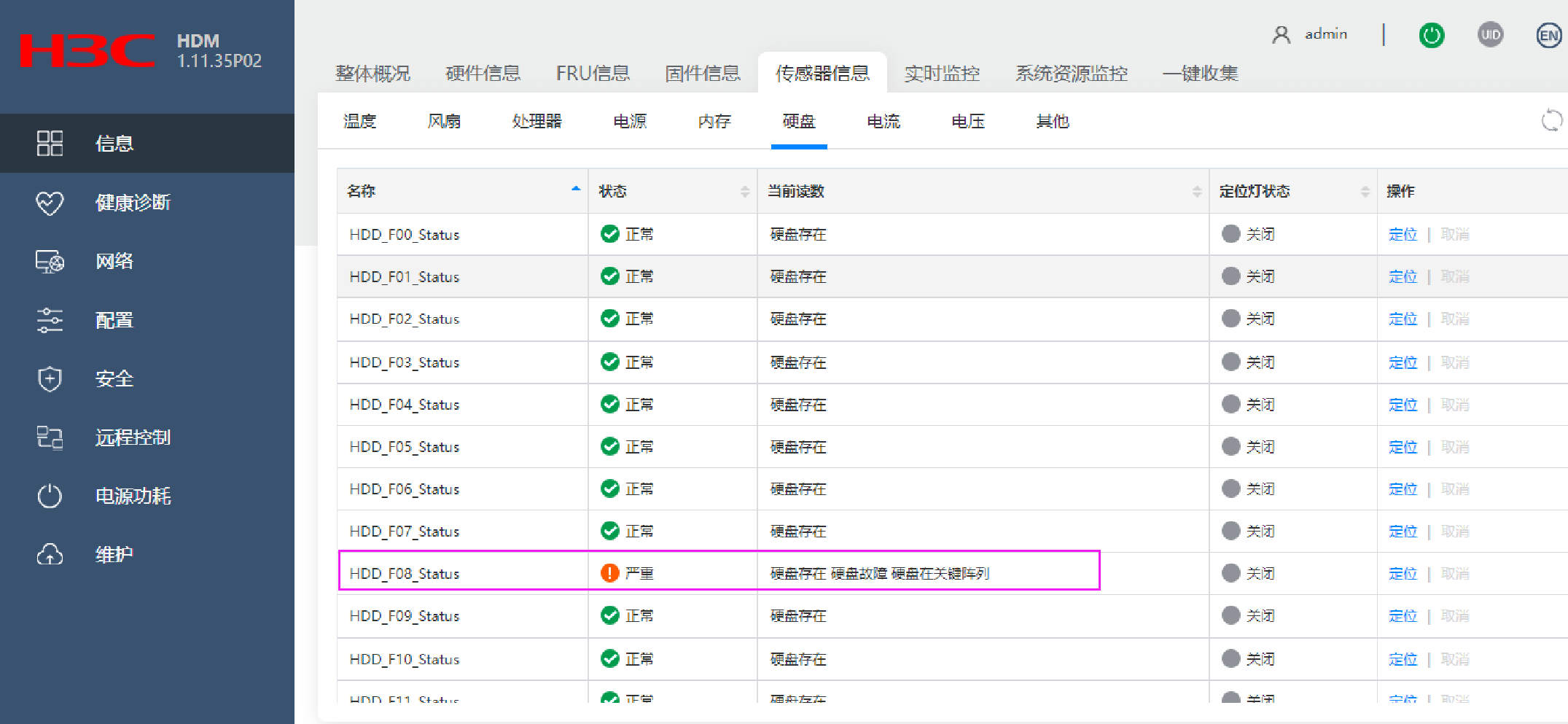The image size is (1568, 724).
Task: Sort by 状态 column sort arrows
Action: 744,192
